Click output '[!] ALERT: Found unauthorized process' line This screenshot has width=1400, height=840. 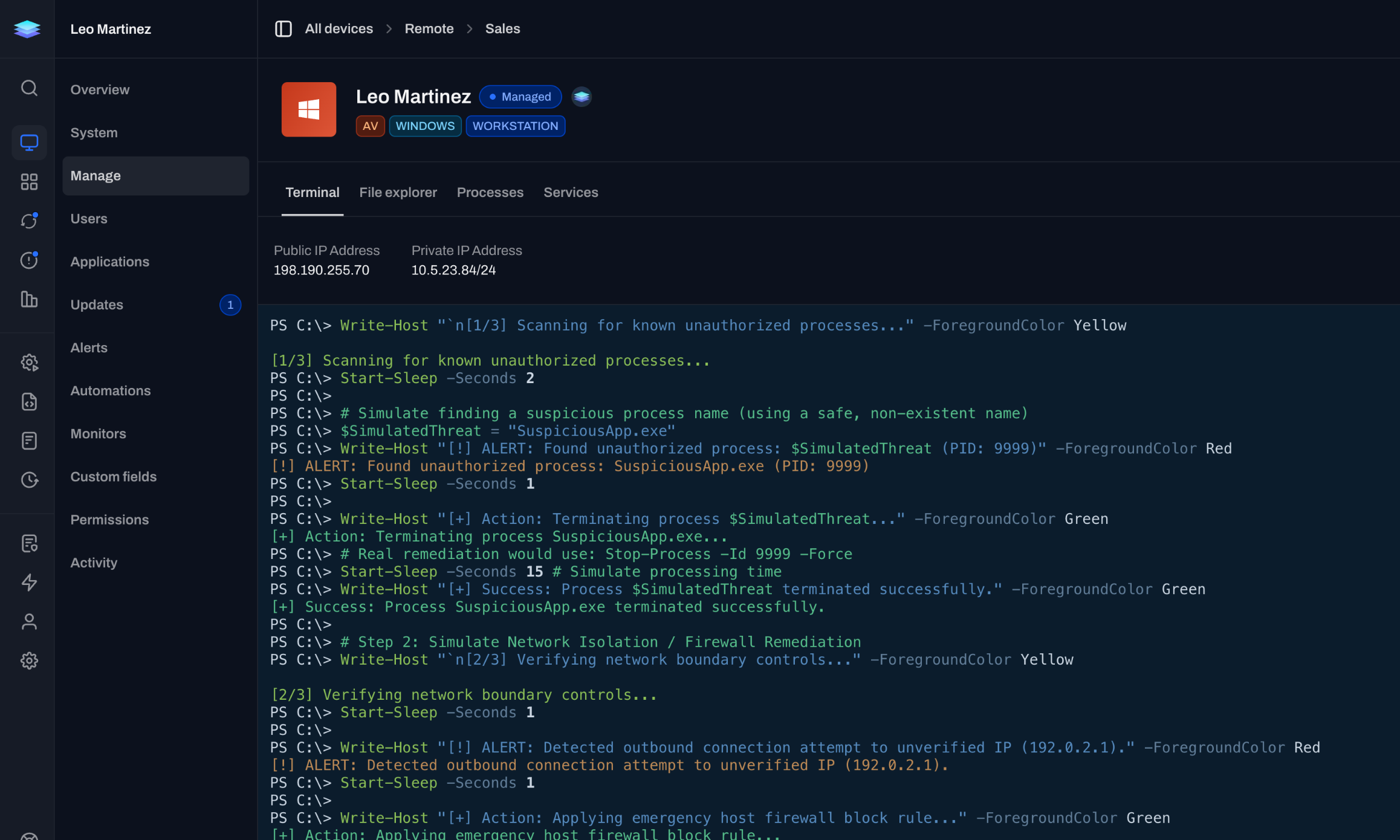(x=569, y=467)
